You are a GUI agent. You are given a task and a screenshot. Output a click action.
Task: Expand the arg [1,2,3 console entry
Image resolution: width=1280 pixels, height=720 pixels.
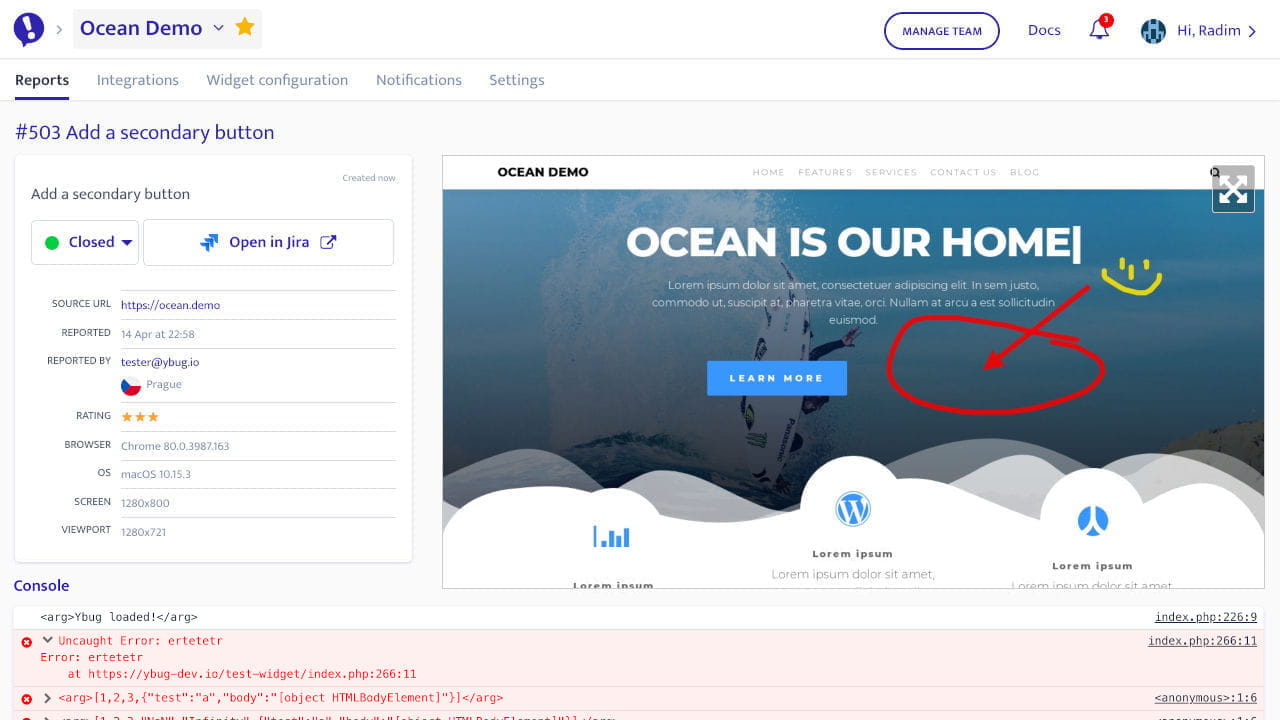(47, 698)
